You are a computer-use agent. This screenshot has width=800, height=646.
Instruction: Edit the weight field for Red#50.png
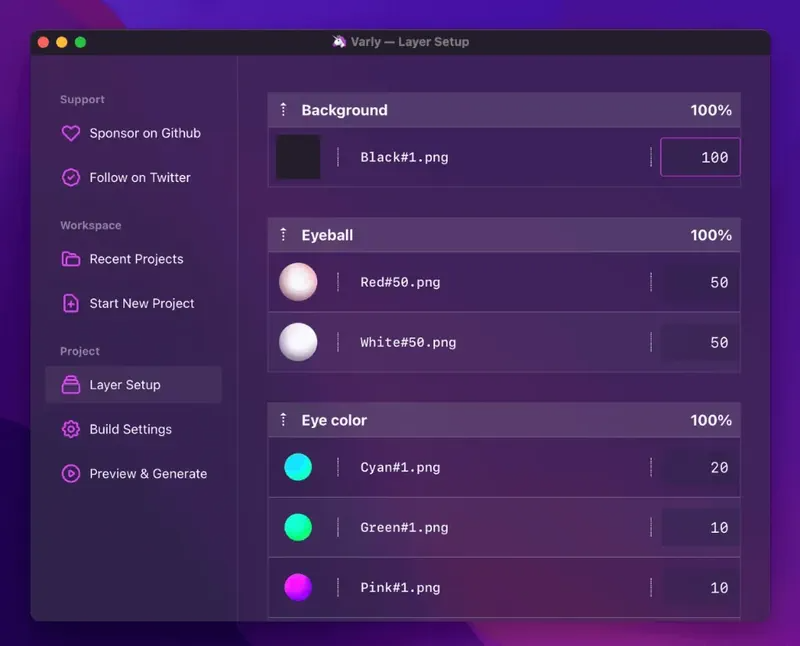click(700, 282)
